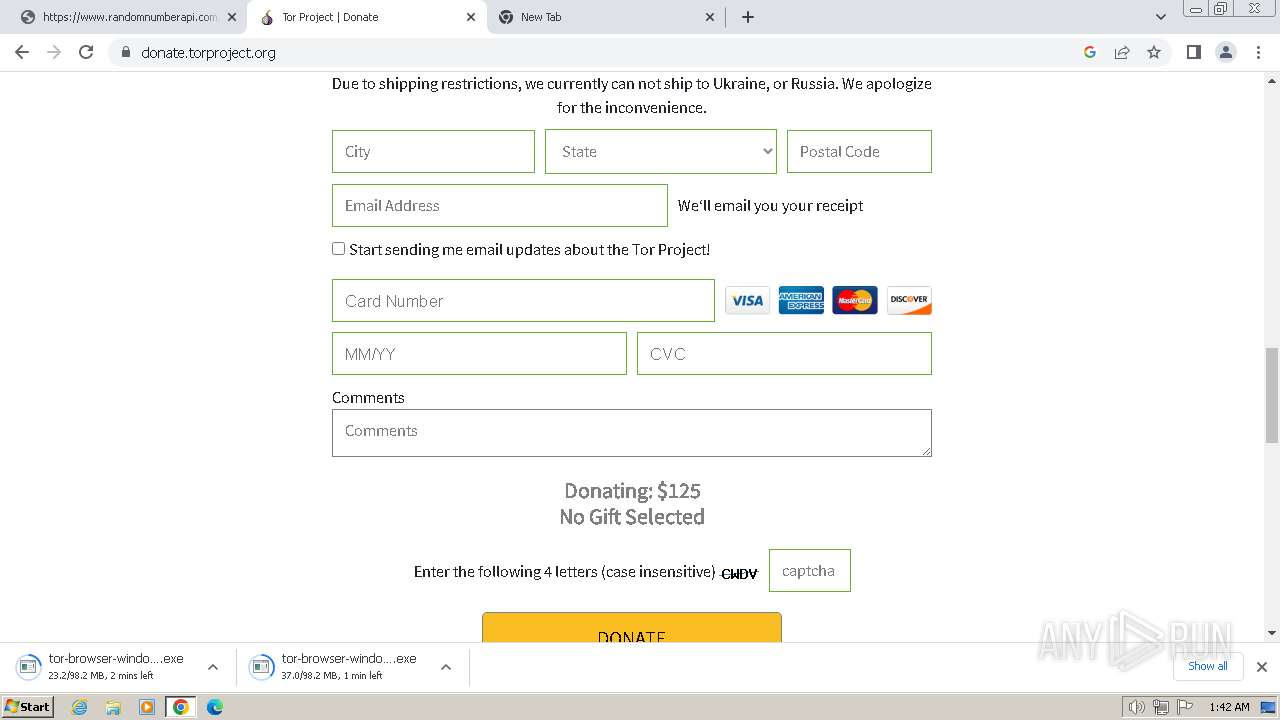This screenshot has height=720, width=1280.
Task: Expand tab search chevron
Action: click(x=1161, y=17)
